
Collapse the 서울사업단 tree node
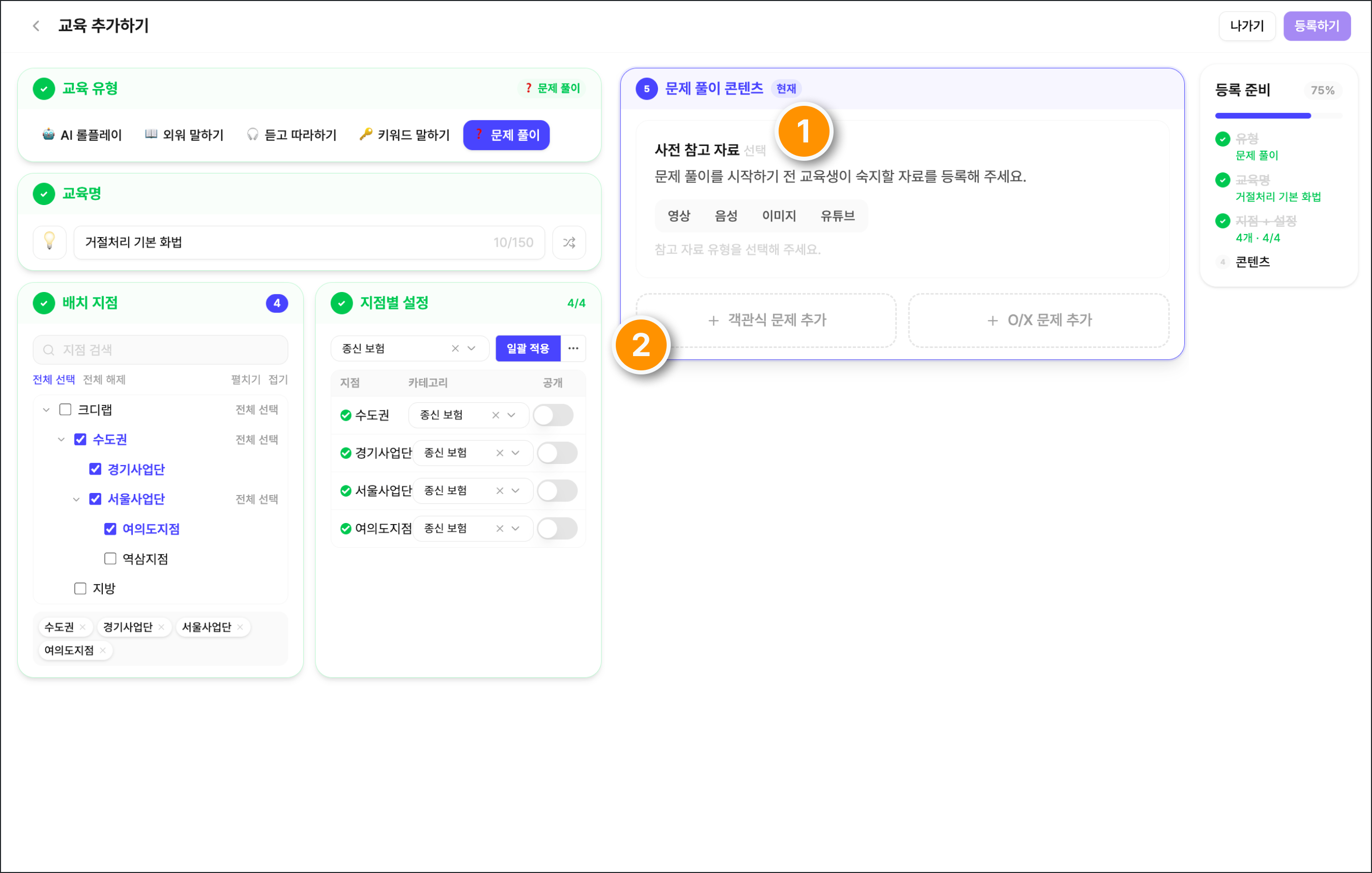click(76, 499)
